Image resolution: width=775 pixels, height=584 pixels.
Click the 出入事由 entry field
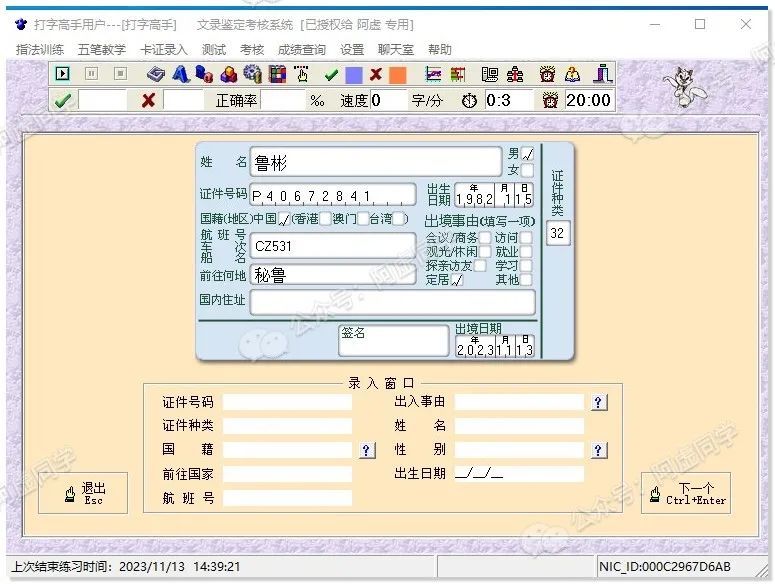click(x=519, y=402)
